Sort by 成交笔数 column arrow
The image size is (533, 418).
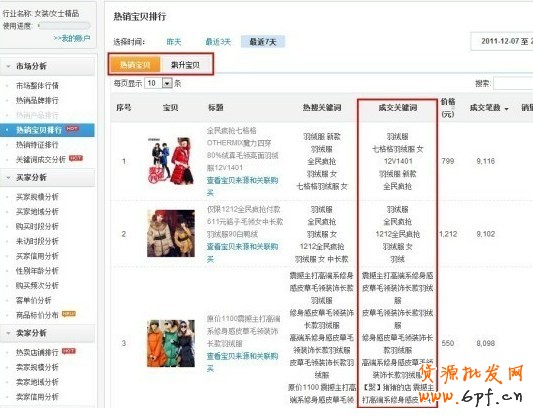click(507, 109)
